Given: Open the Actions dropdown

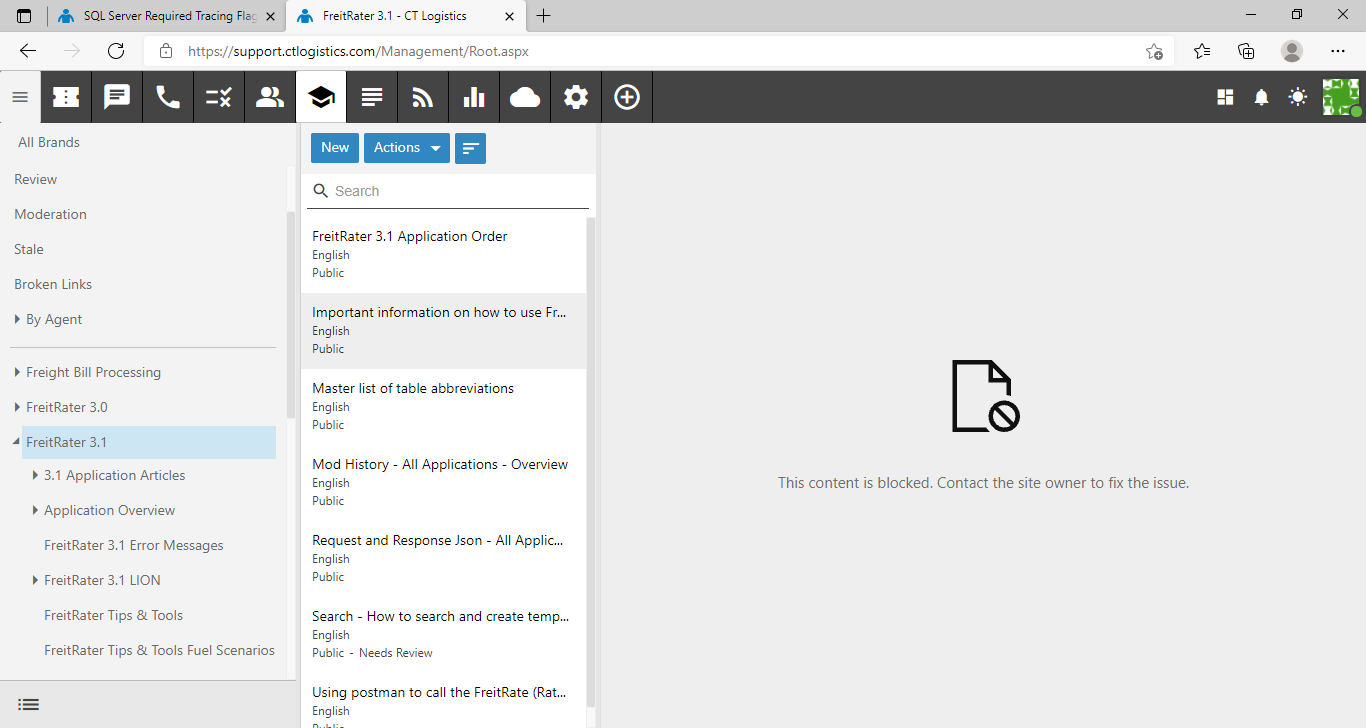Looking at the screenshot, I should point(406,148).
